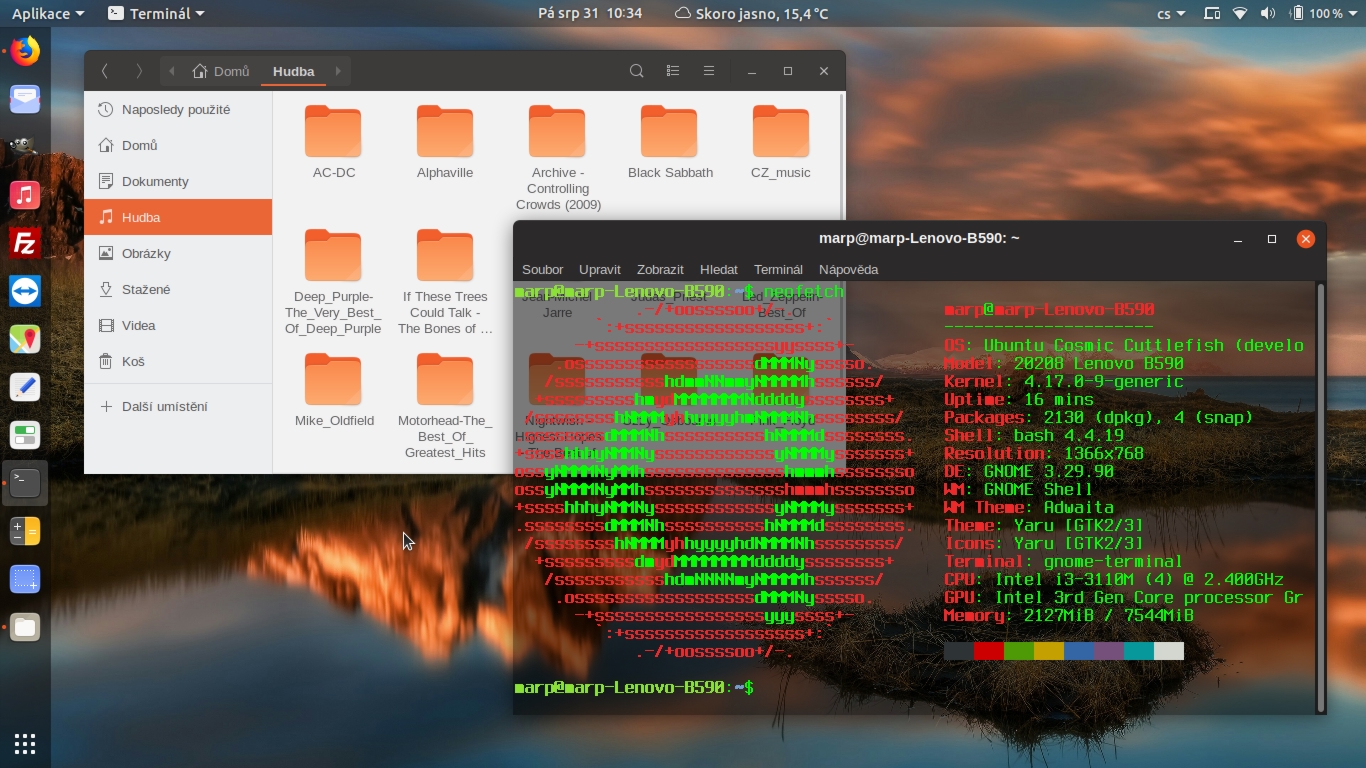
Task: Open the Soubor menu in the terminal
Action: (x=542, y=269)
